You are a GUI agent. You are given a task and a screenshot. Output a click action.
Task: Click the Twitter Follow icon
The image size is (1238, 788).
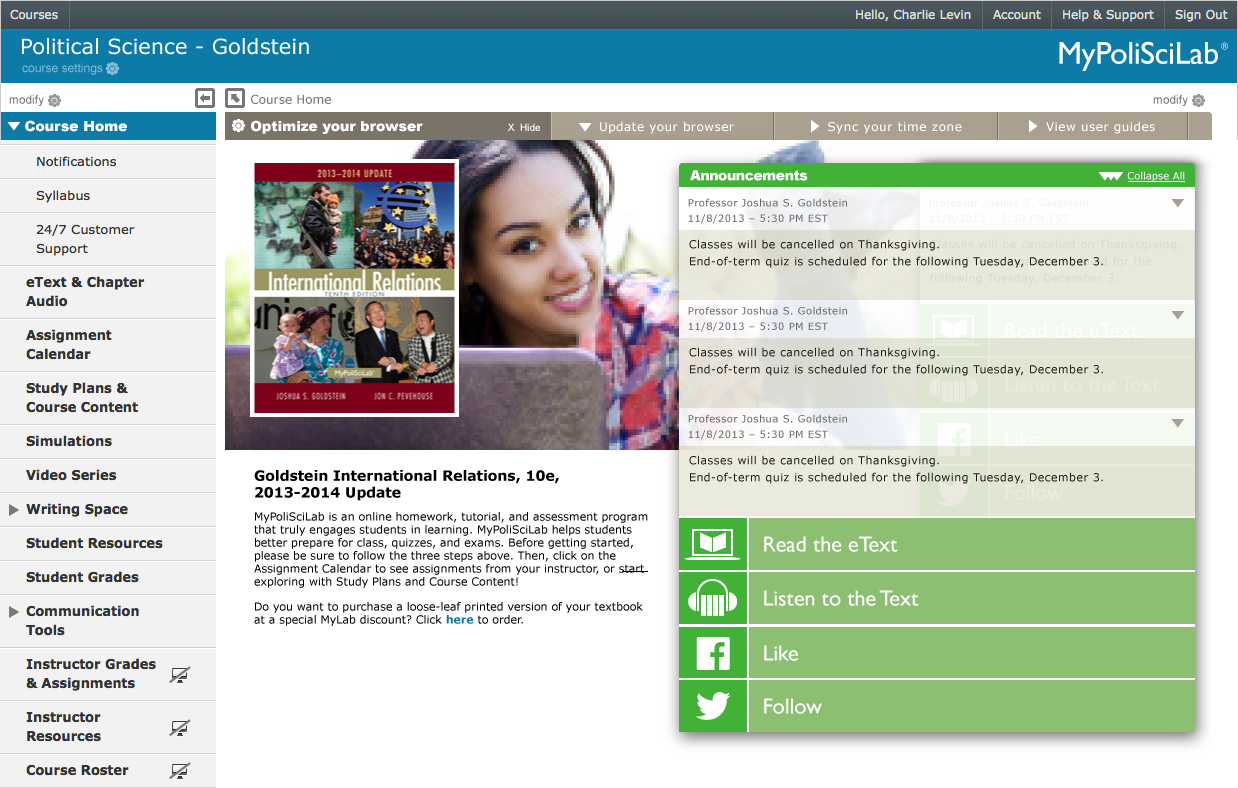(713, 706)
